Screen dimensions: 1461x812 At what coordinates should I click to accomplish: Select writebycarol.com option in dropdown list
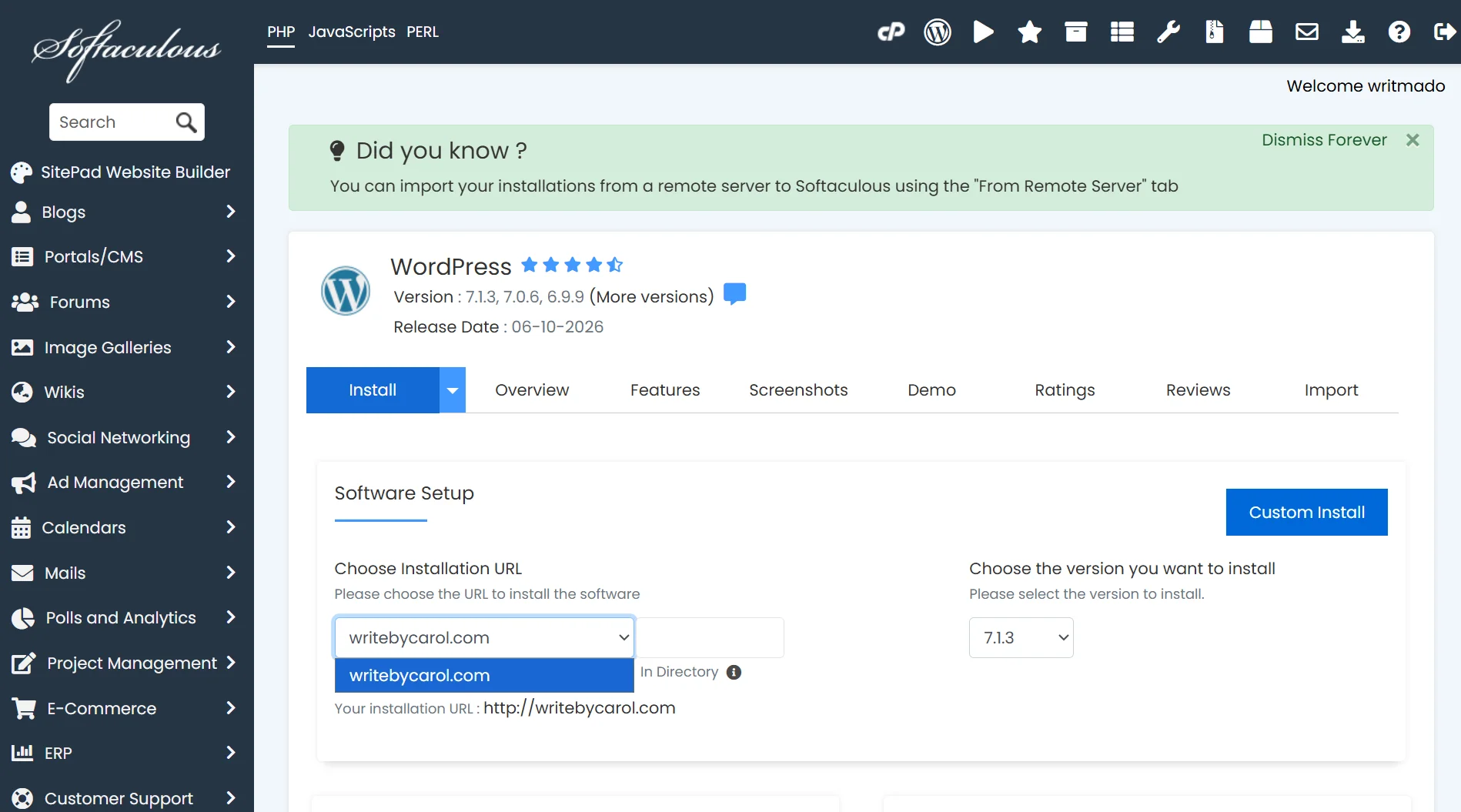tap(484, 676)
